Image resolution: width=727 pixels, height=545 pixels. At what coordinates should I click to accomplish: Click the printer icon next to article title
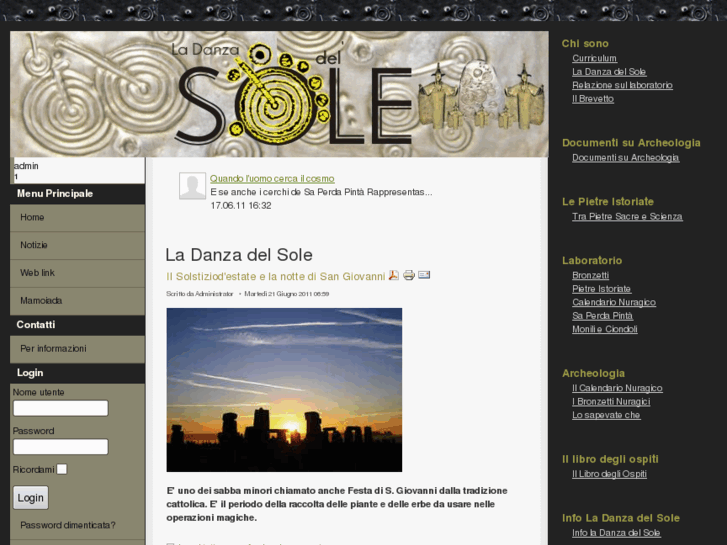tap(408, 276)
